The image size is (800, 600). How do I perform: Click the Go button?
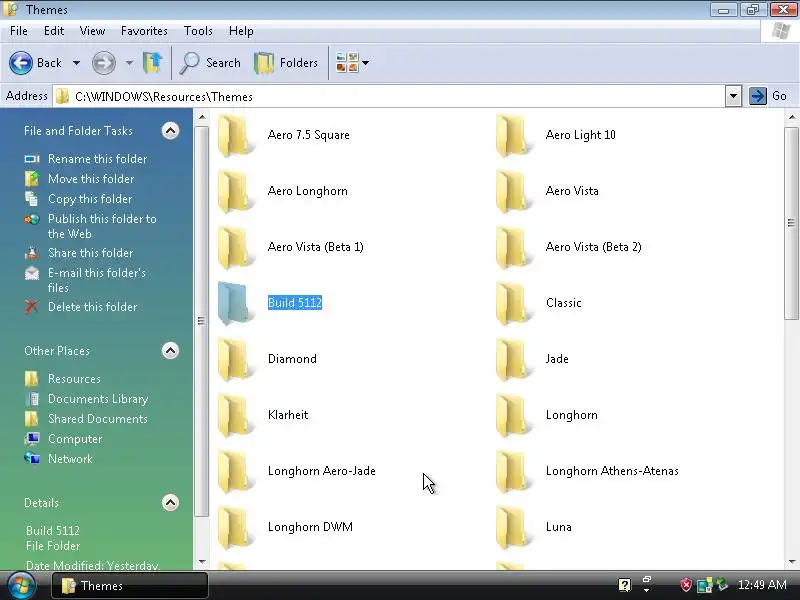768,96
